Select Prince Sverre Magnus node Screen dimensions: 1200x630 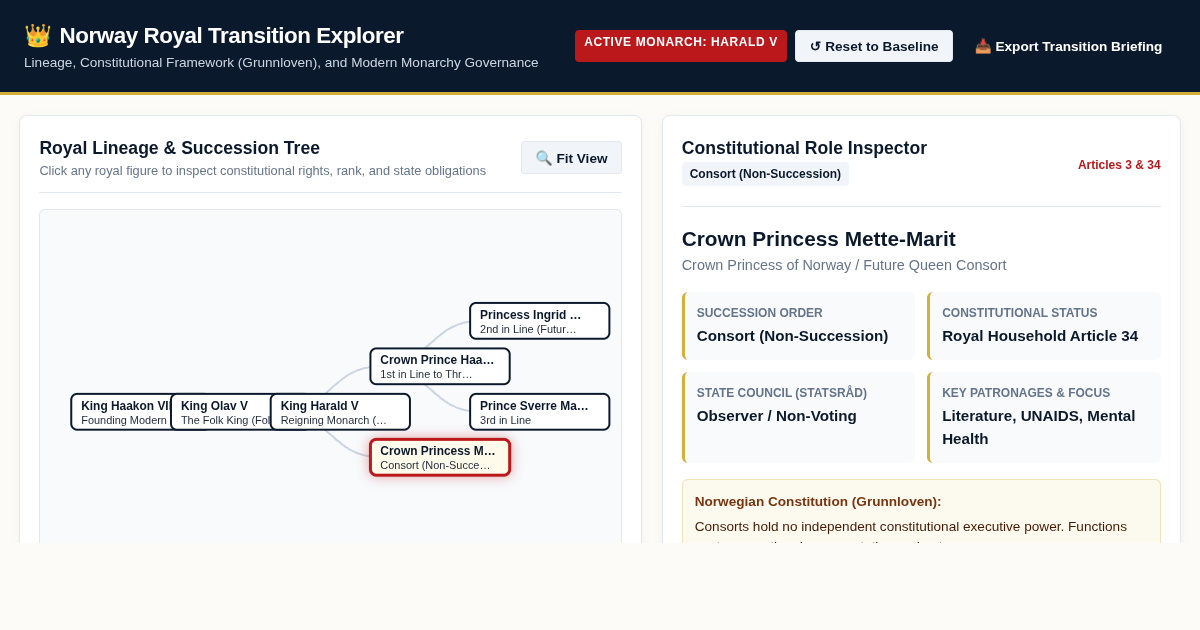coord(540,412)
